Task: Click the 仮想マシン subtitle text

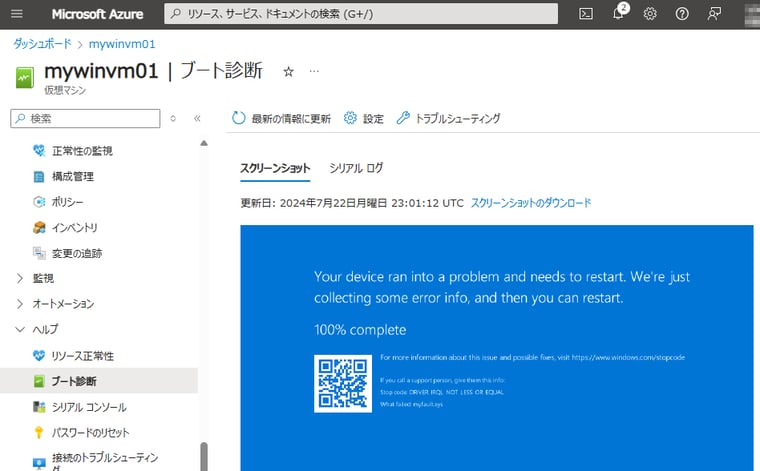Action: coord(65,90)
